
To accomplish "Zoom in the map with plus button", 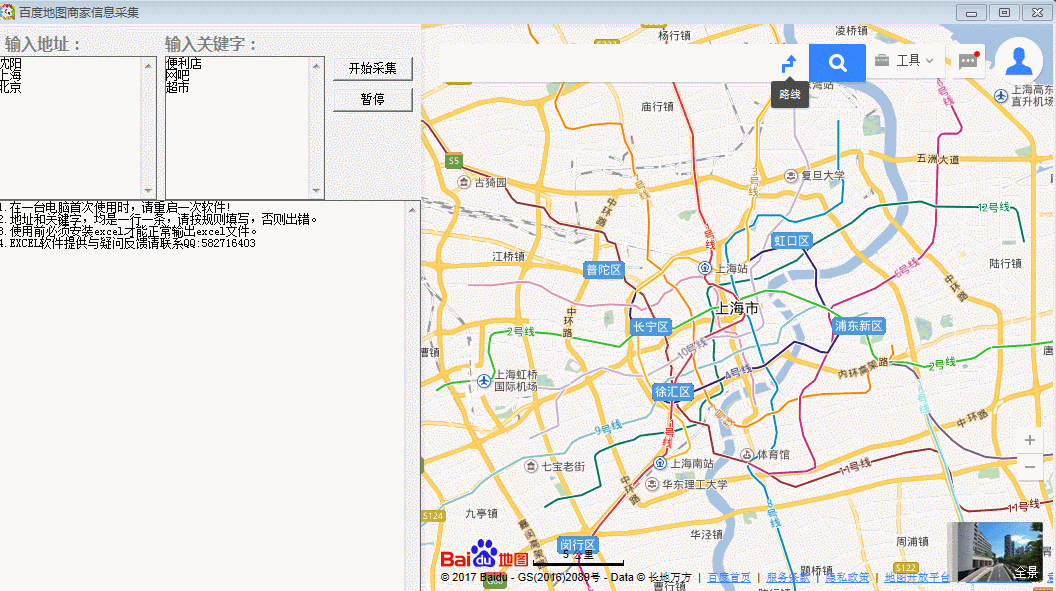I will point(1030,440).
